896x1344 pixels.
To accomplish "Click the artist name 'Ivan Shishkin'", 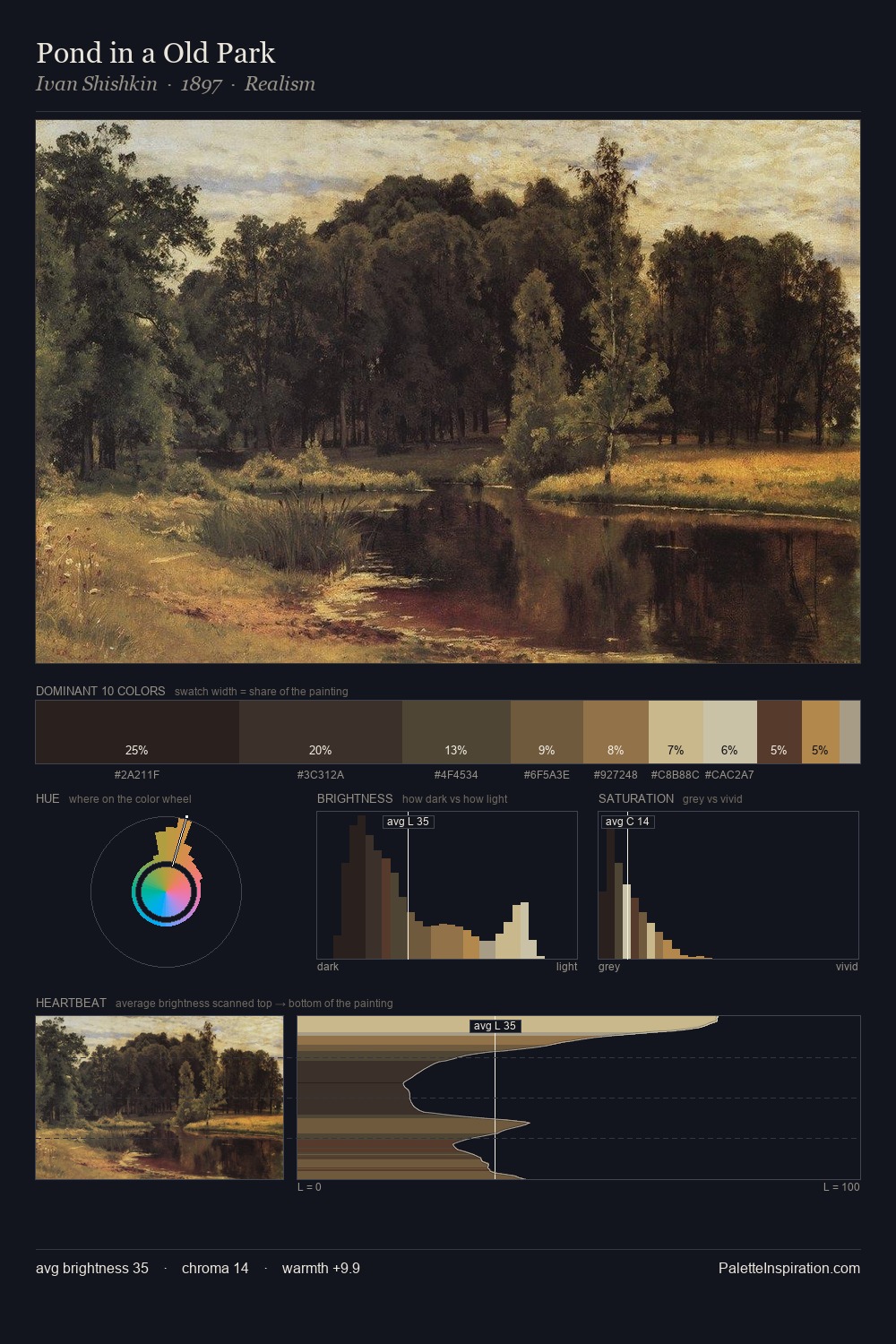I will click(x=97, y=84).
